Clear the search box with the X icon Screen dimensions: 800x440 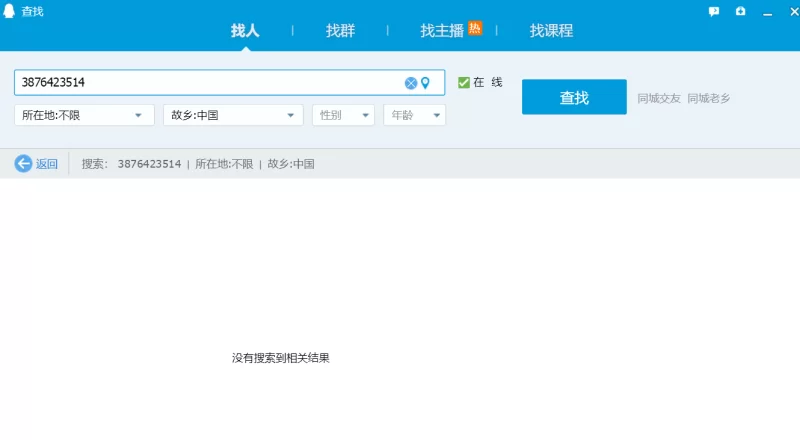point(410,83)
